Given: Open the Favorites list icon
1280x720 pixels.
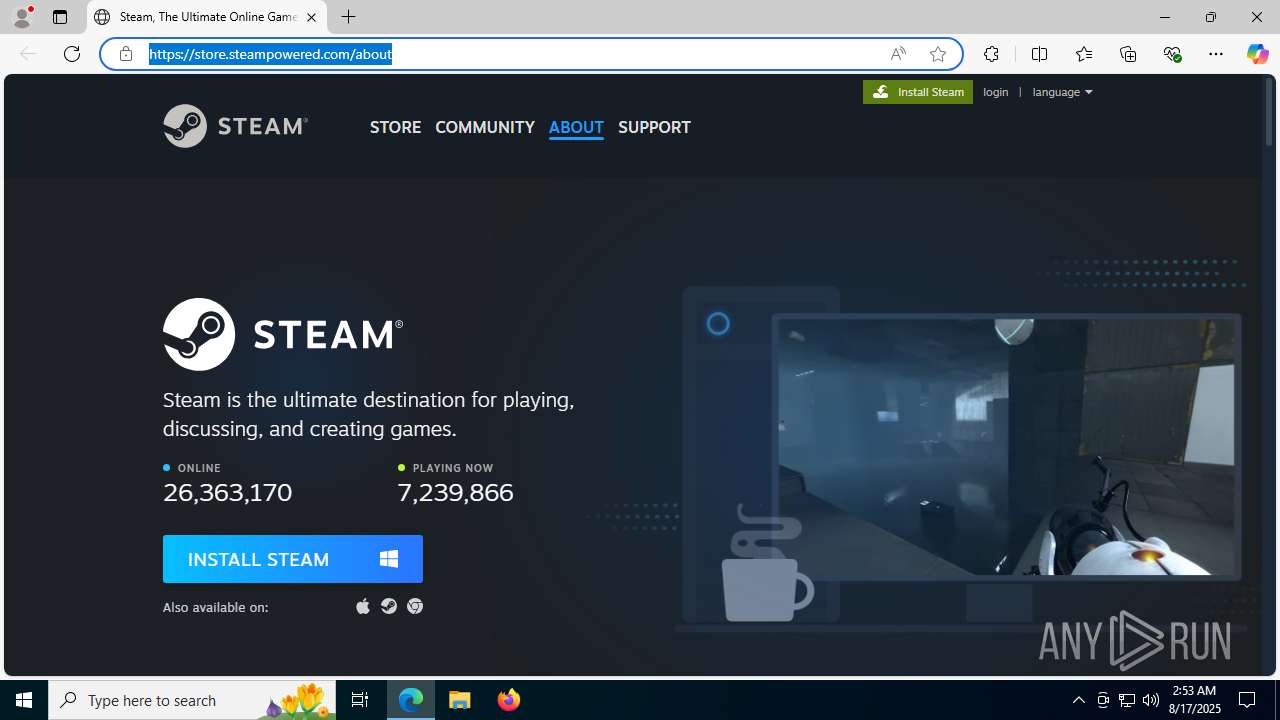Looking at the screenshot, I should [1084, 54].
